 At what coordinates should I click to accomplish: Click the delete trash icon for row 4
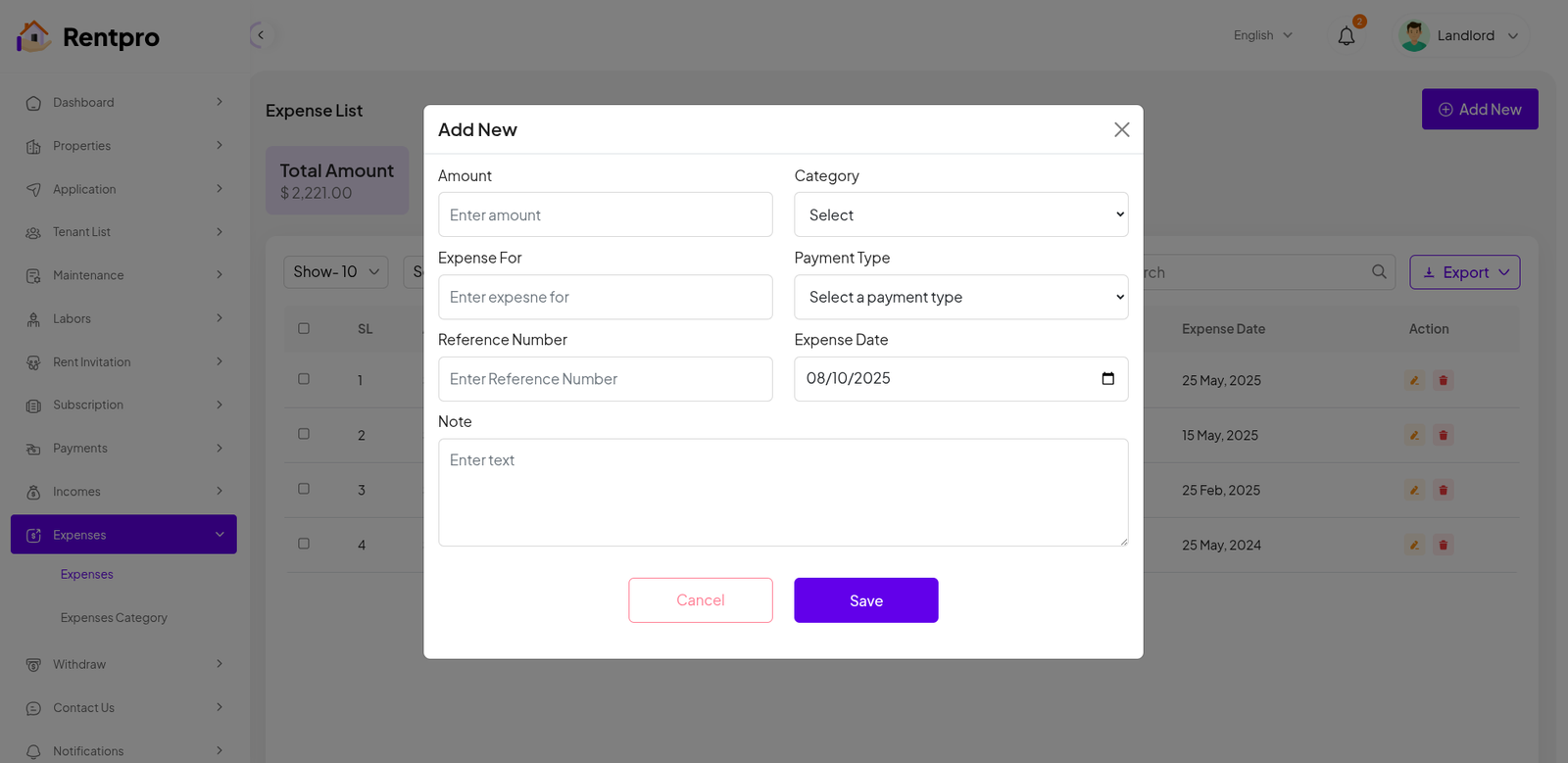(x=1443, y=545)
